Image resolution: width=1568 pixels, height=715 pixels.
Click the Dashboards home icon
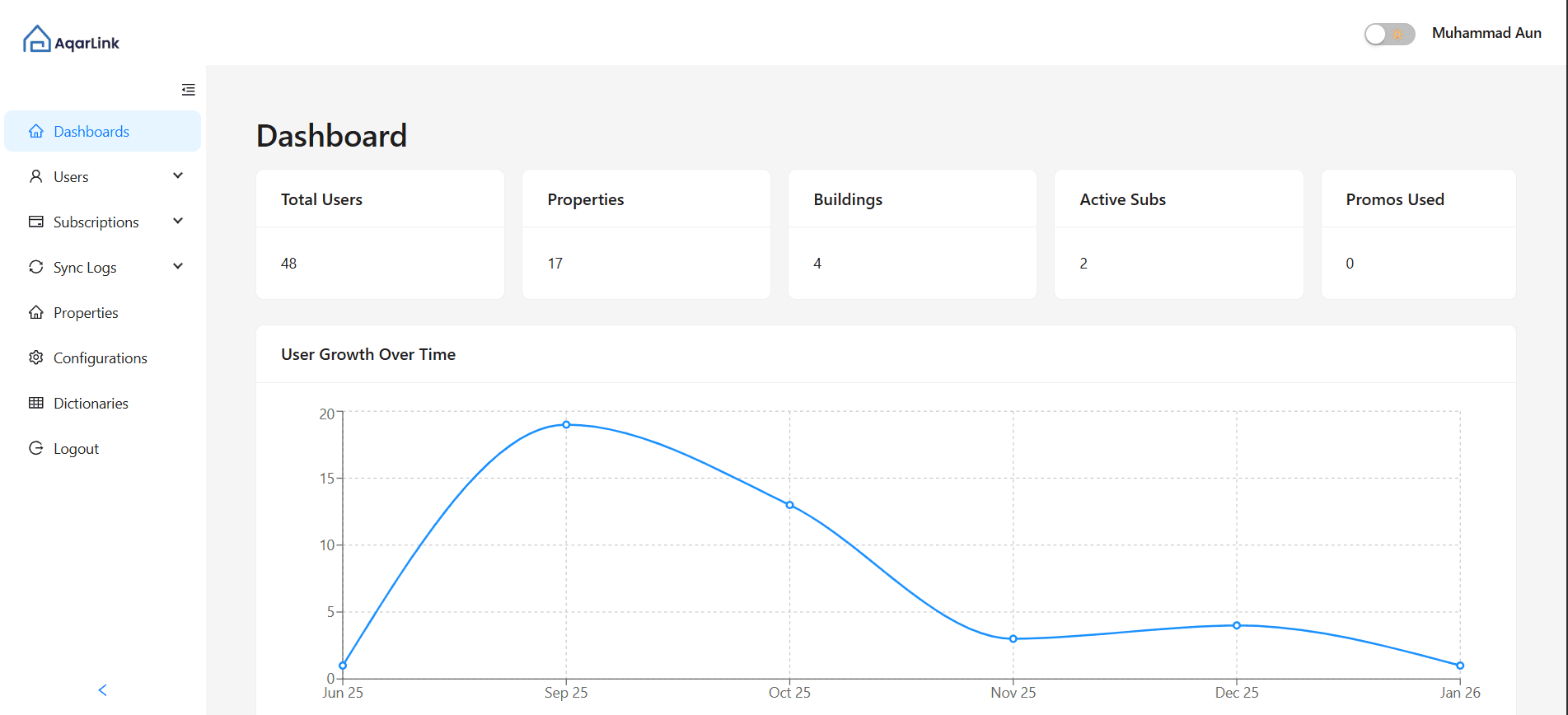[x=36, y=132]
